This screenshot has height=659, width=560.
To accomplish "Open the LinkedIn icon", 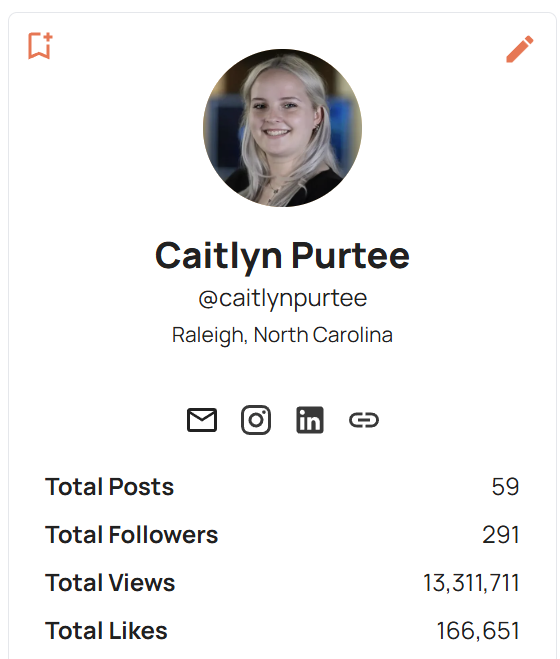I will (x=310, y=420).
